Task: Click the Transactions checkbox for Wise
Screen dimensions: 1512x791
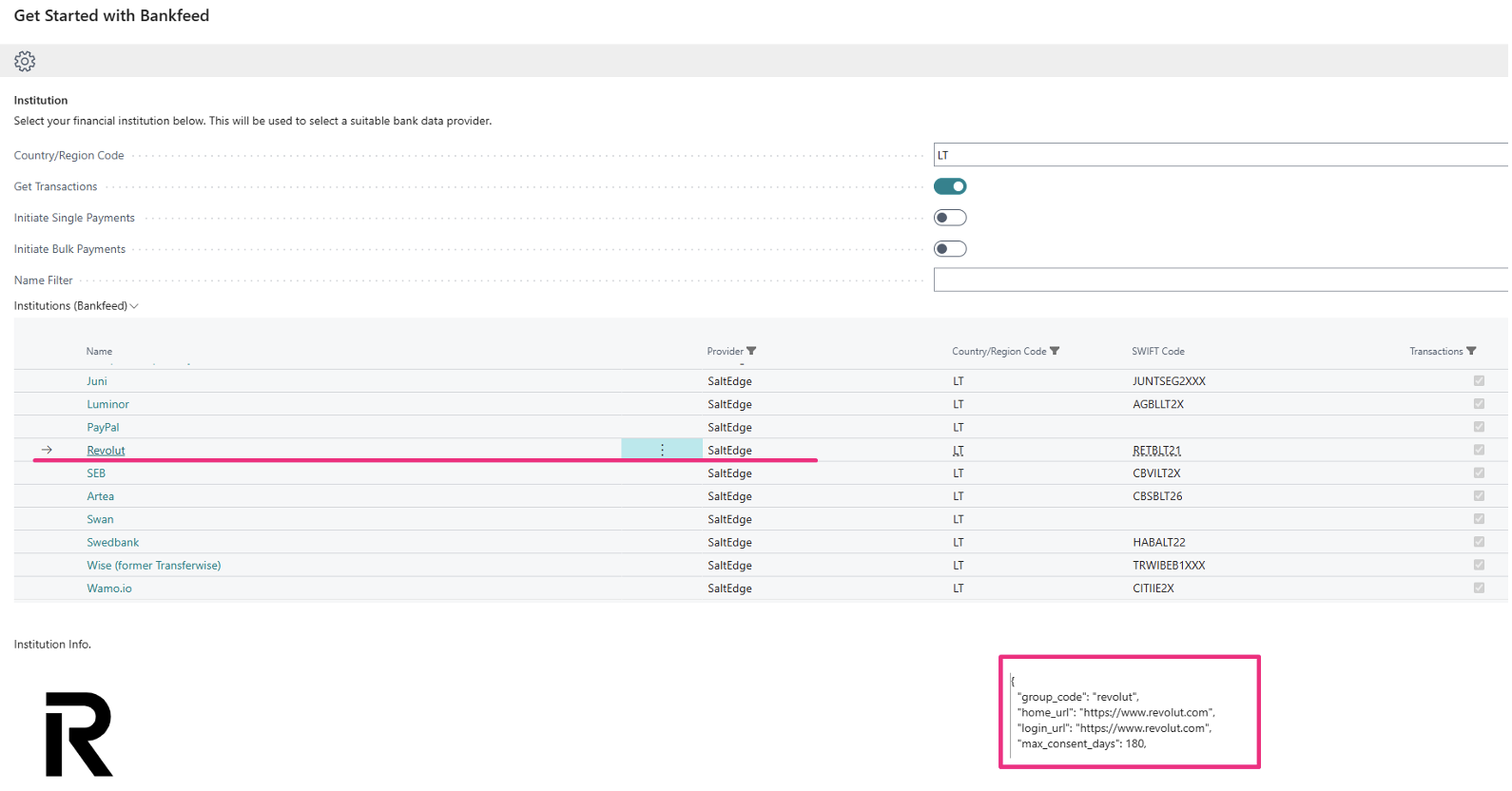Action: pyautogui.click(x=1479, y=565)
